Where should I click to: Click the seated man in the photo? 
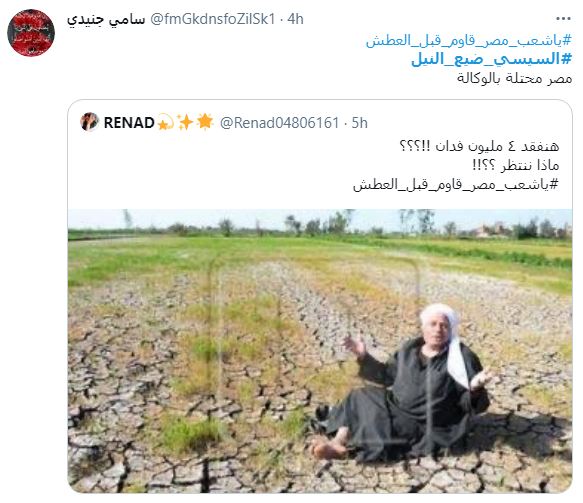pos(403,383)
